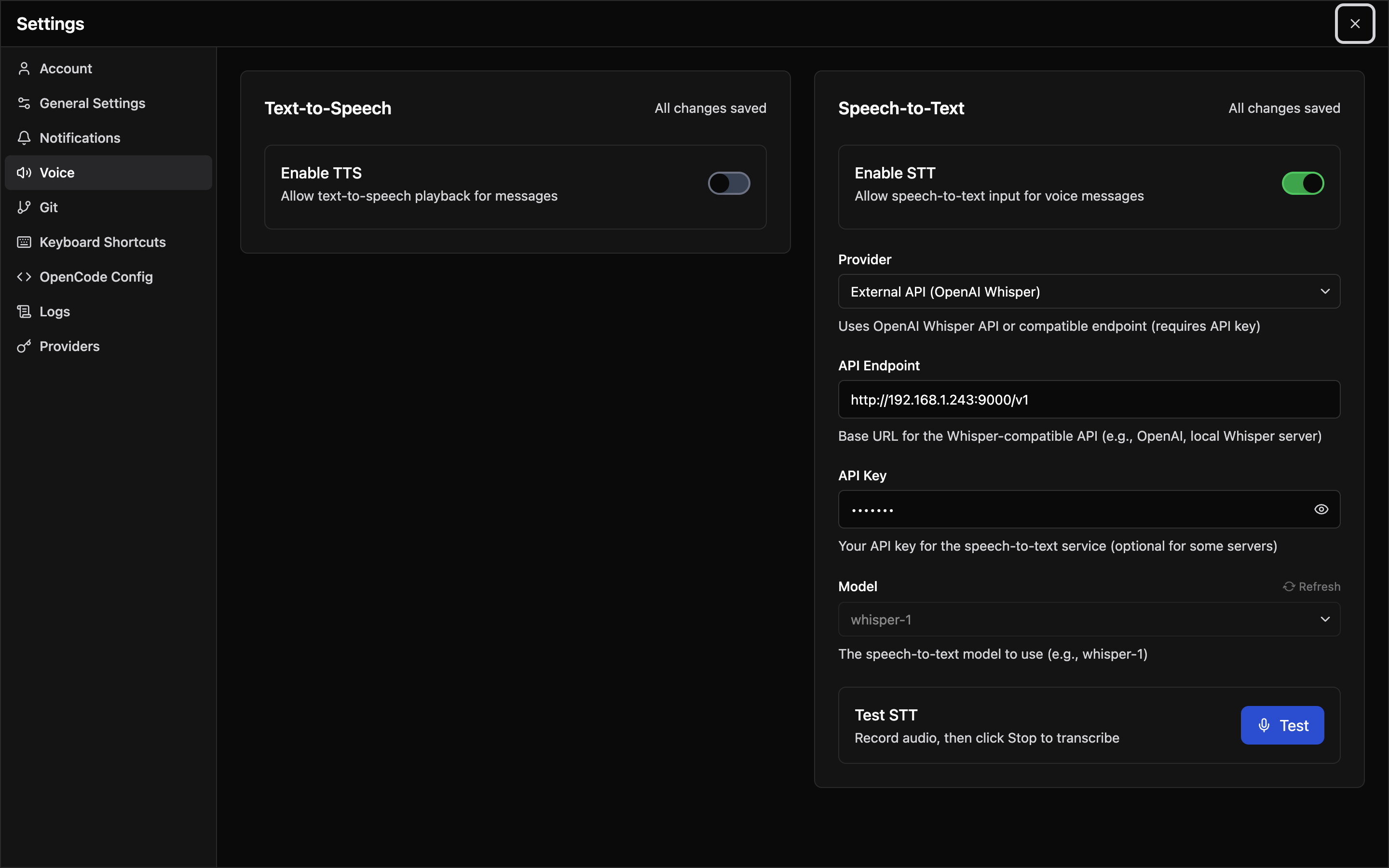
Task: Click the Refresh models link
Action: click(x=1311, y=587)
